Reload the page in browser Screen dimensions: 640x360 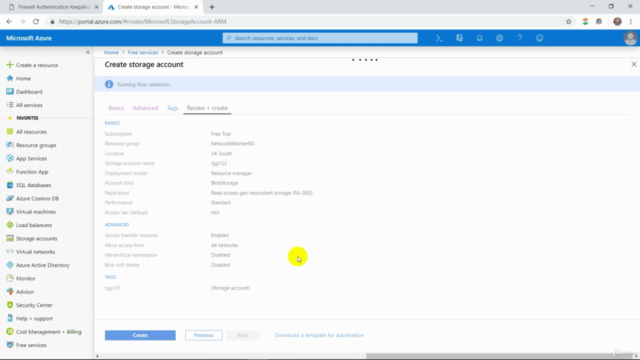[36, 22]
